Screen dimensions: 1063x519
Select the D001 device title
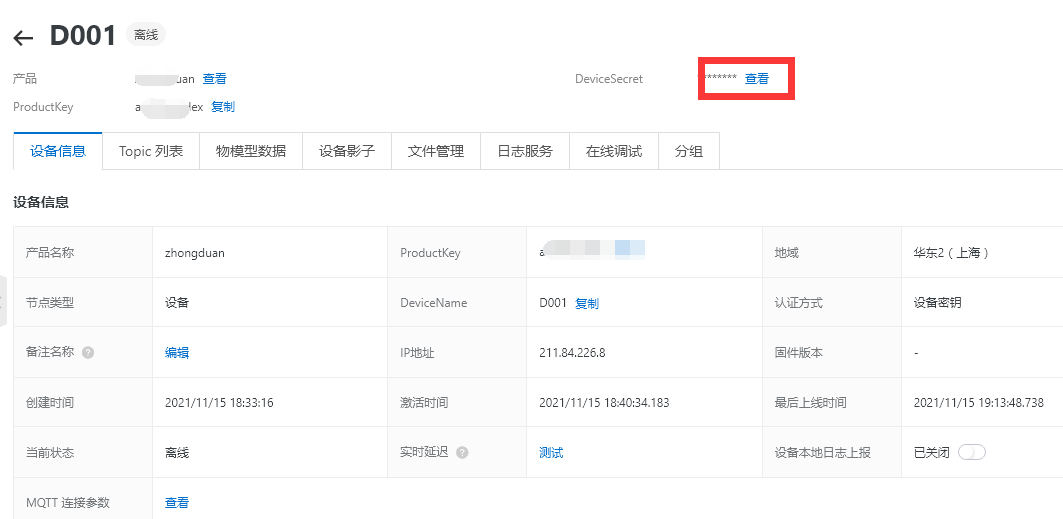(x=83, y=35)
